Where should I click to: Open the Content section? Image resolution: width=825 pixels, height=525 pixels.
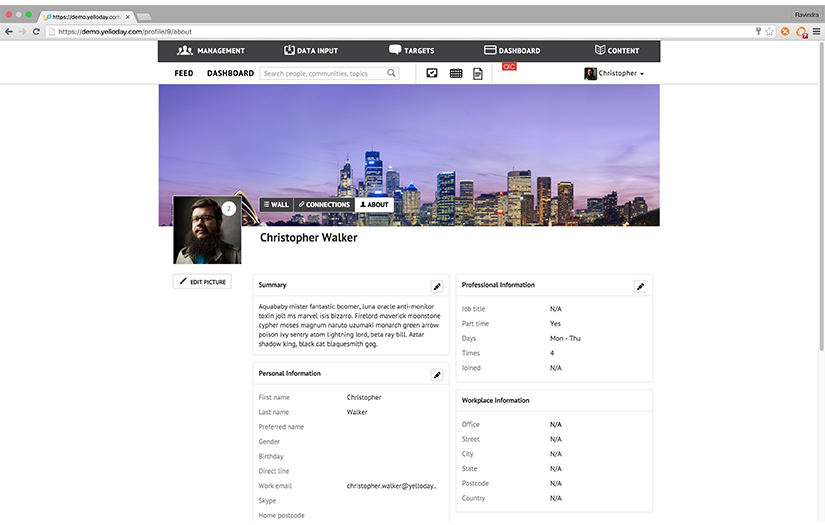point(617,51)
